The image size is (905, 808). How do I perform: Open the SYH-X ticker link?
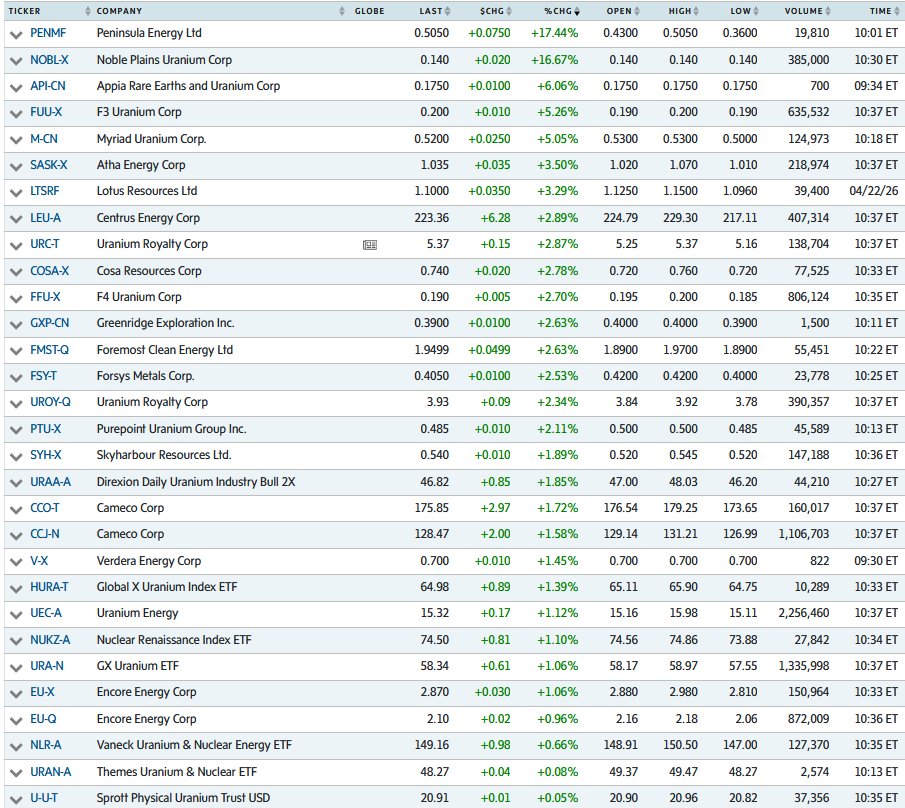(46, 455)
